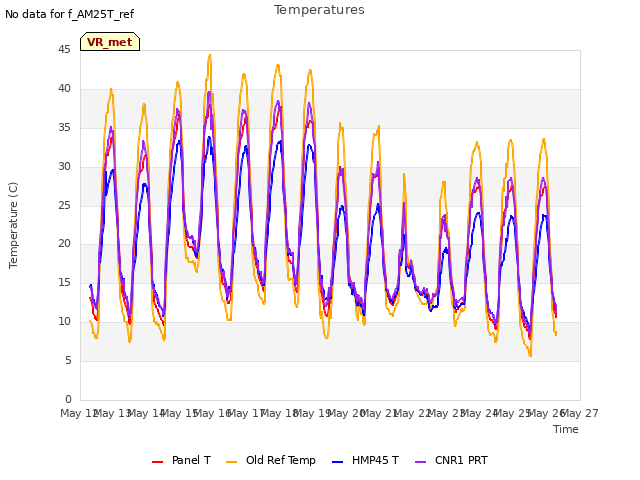Click the y-axis label 20
Screen dimensions: 640x480
tap(64, 244)
